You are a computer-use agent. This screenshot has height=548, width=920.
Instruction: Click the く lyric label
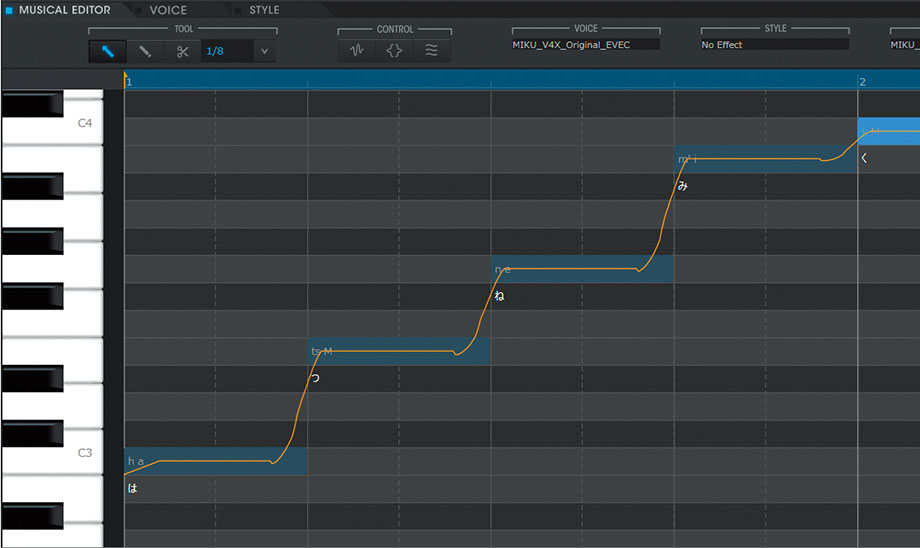(864, 158)
